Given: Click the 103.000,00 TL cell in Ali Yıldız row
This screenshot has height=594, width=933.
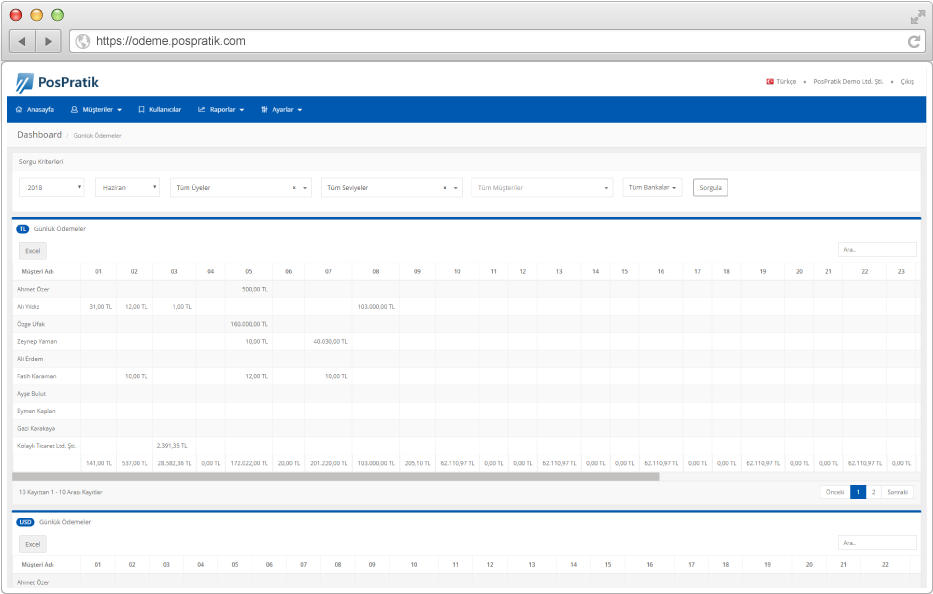Looking at the screenshot, I should 376,307.
